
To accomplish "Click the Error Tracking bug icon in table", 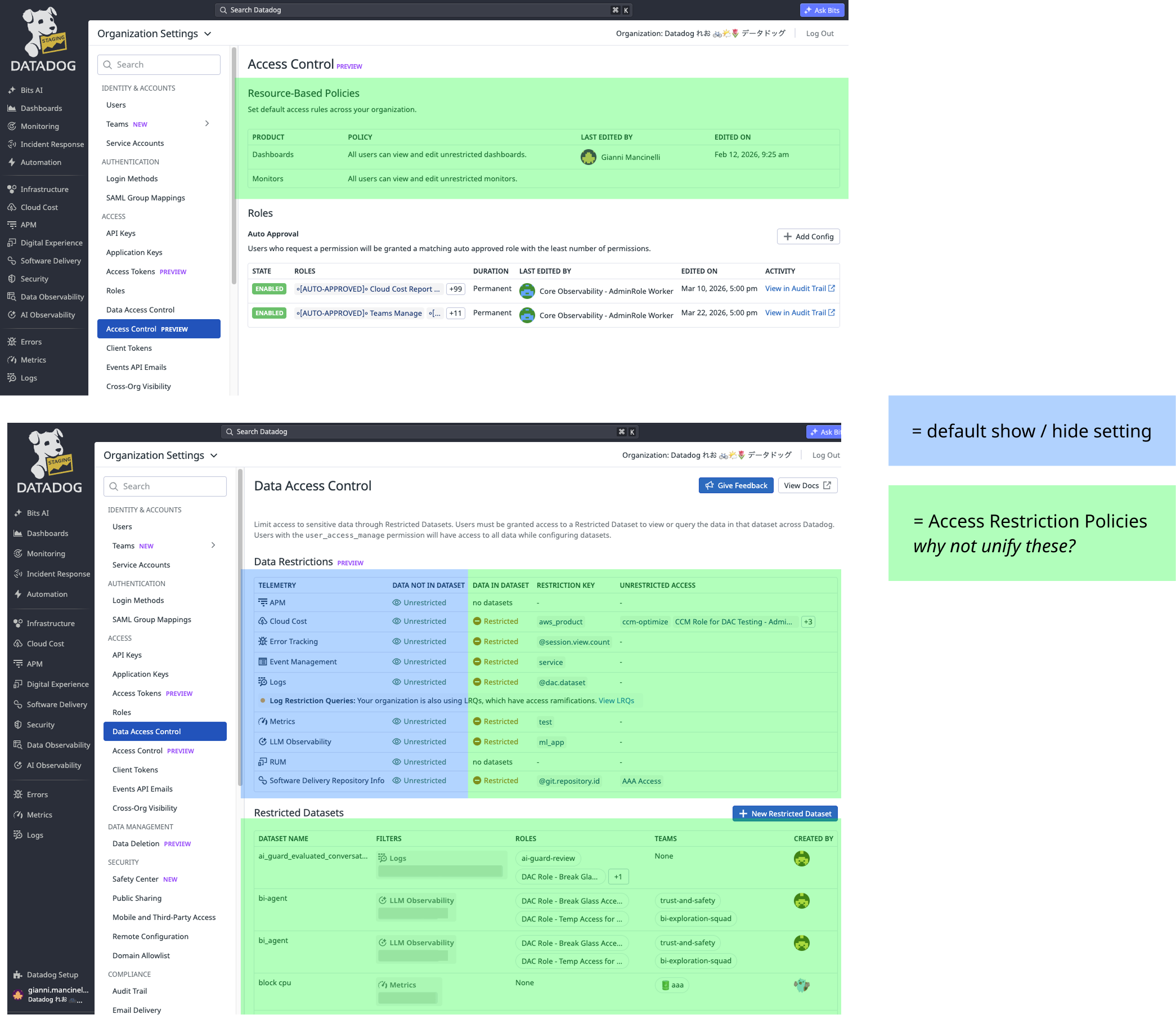I will (x=263, y=641).
